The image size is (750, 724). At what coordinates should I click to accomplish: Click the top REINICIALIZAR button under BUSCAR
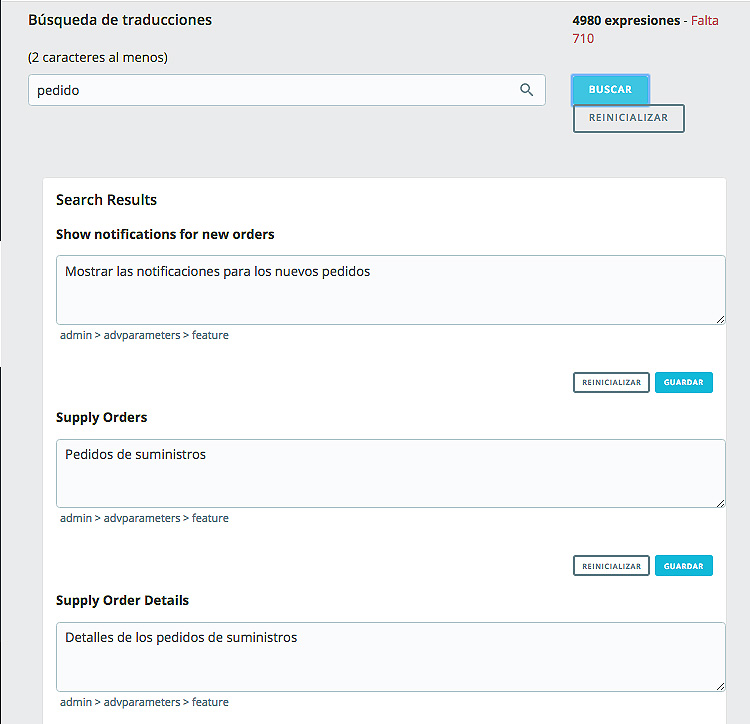tap(629, 118)
